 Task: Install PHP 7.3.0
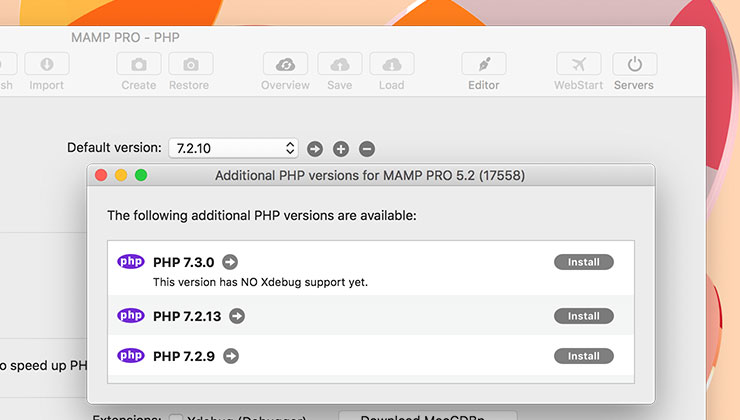click(x=584, y=262)
